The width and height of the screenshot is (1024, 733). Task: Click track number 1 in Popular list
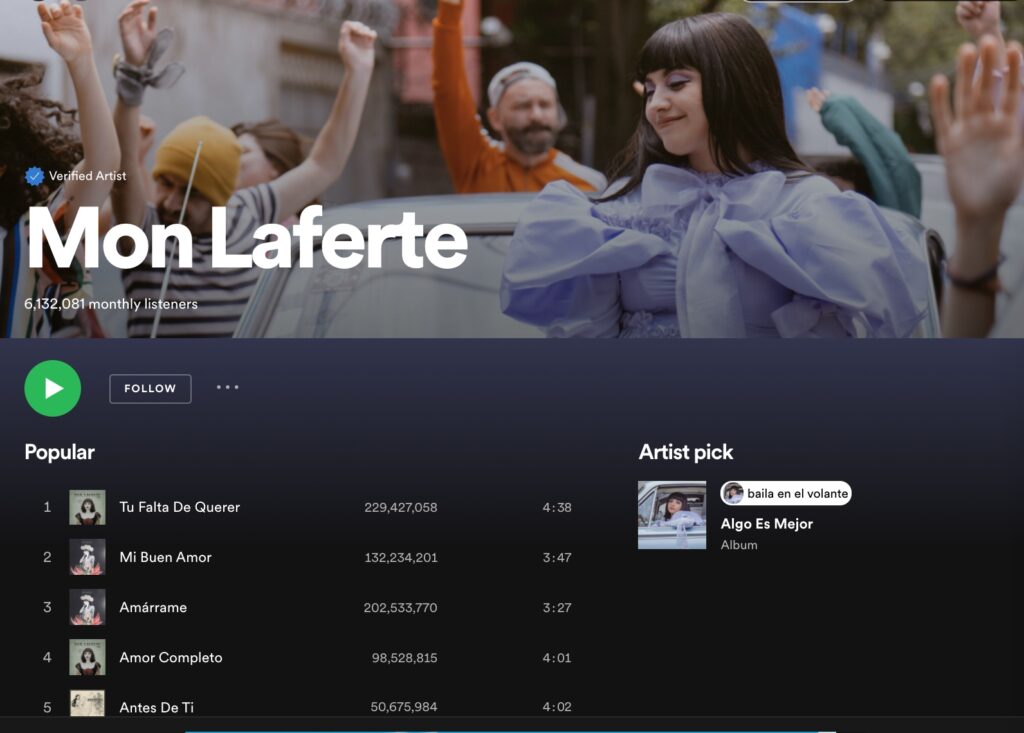point(47,507)
